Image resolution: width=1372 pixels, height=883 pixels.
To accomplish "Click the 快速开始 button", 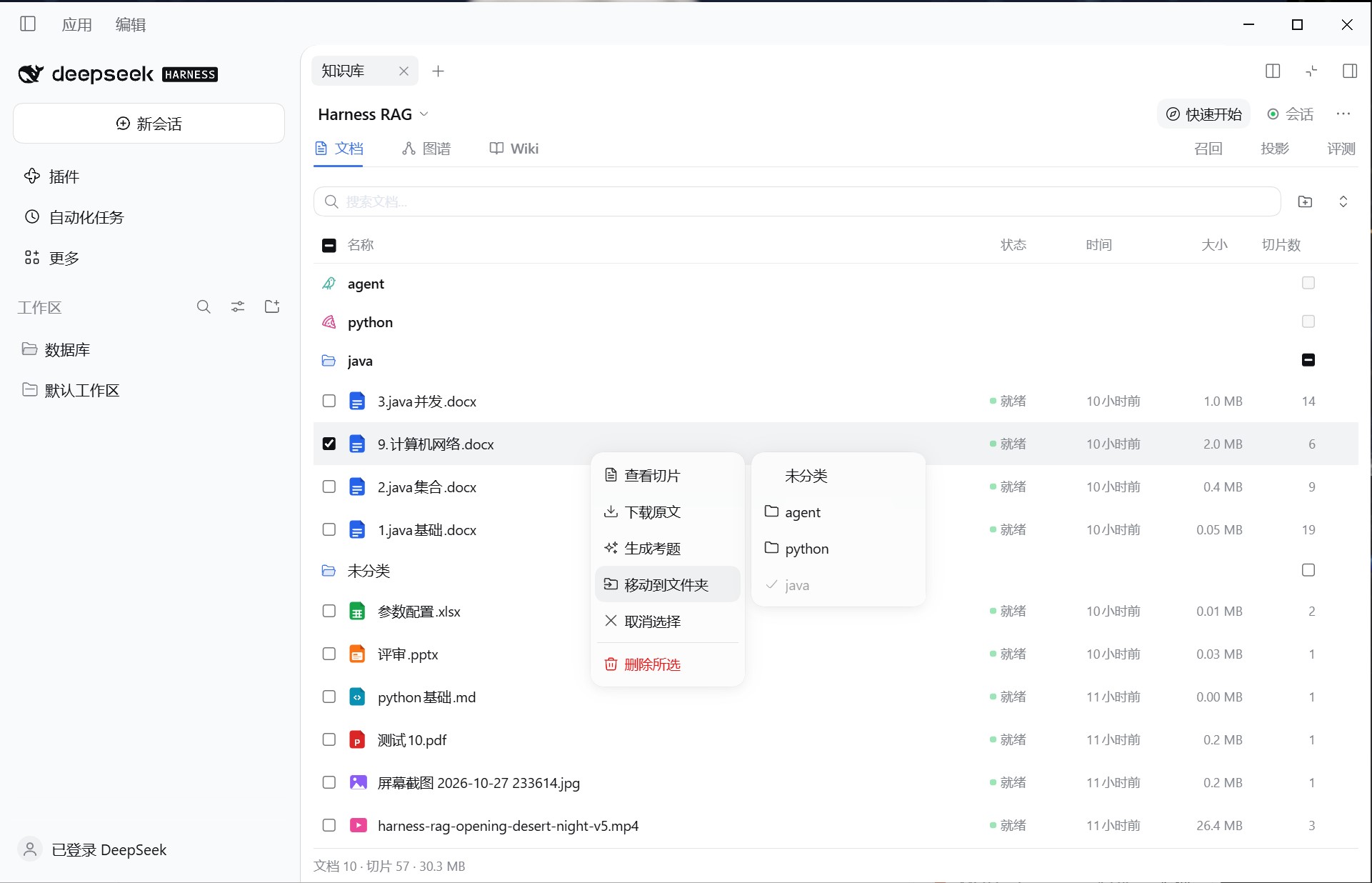I will [x=1203, y=114].
